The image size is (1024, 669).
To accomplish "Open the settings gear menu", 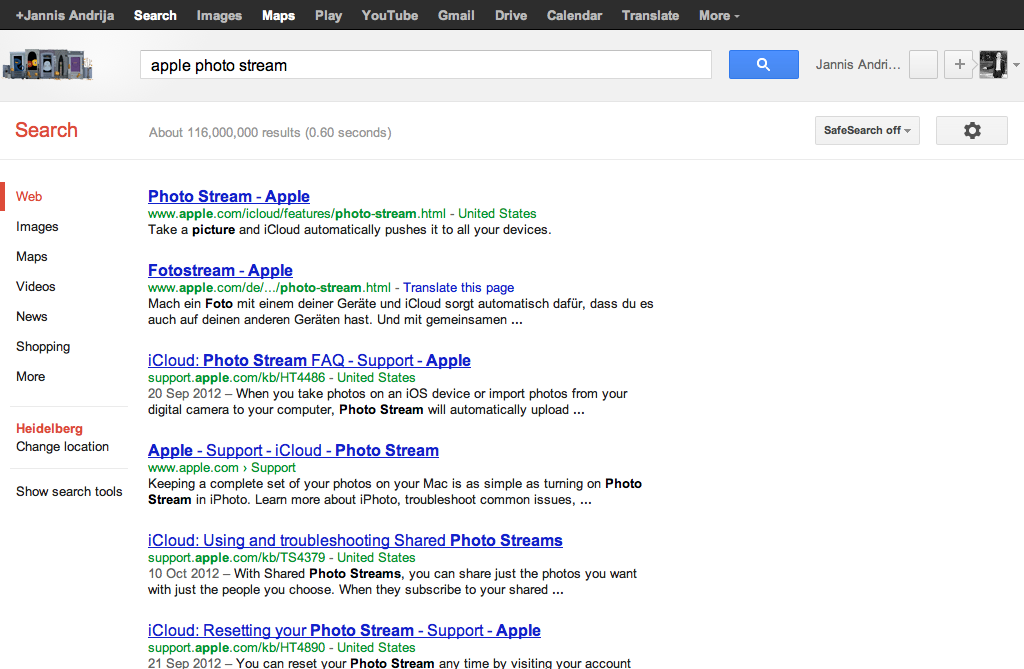I will pos(972,131).
